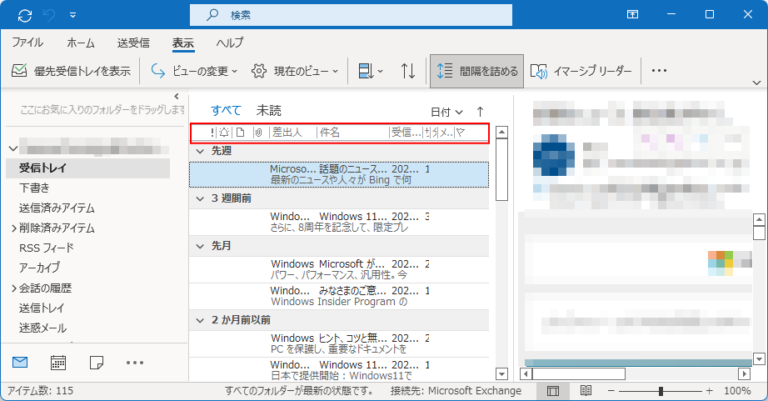The width and height of the screenshot is (768, 401).
Task: Click the 検索 search box
Action: coord(351,15)
